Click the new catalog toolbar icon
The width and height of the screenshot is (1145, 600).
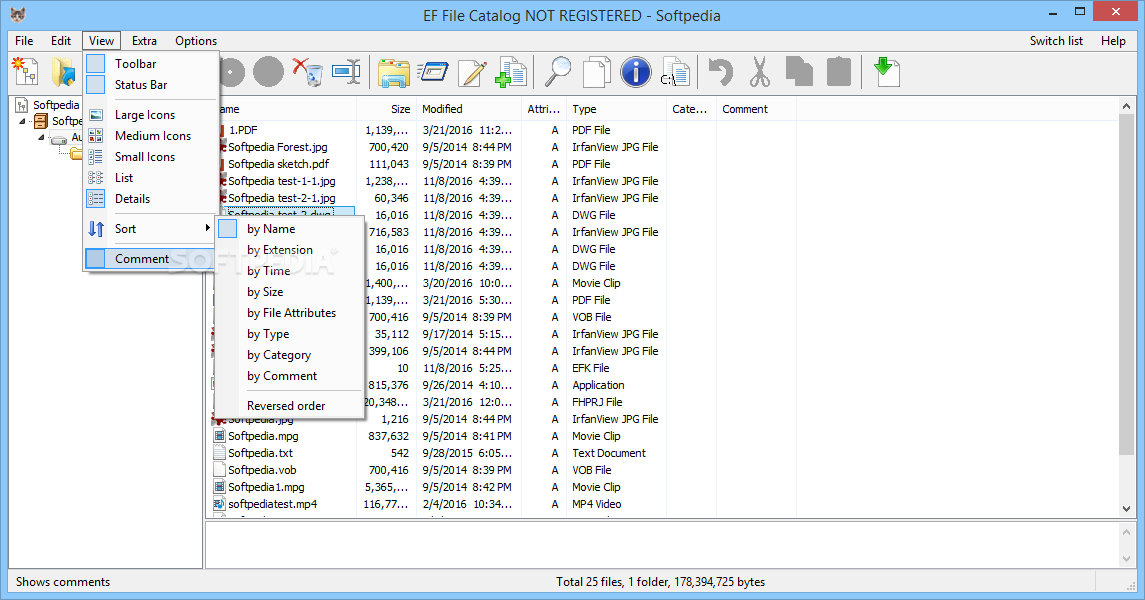point(26,72)
